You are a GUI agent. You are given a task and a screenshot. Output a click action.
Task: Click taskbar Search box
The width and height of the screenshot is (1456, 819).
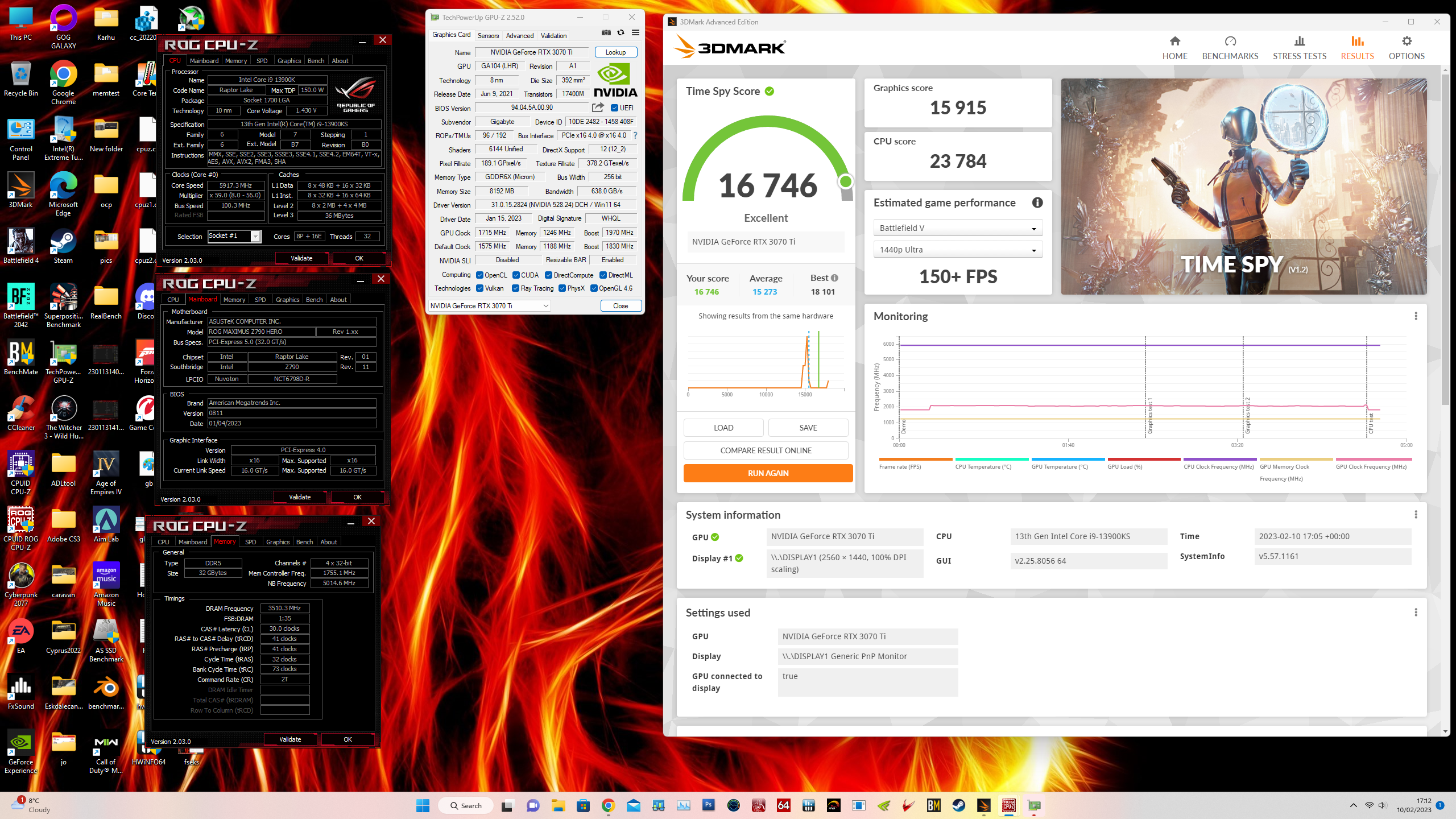tap(466, 805)
